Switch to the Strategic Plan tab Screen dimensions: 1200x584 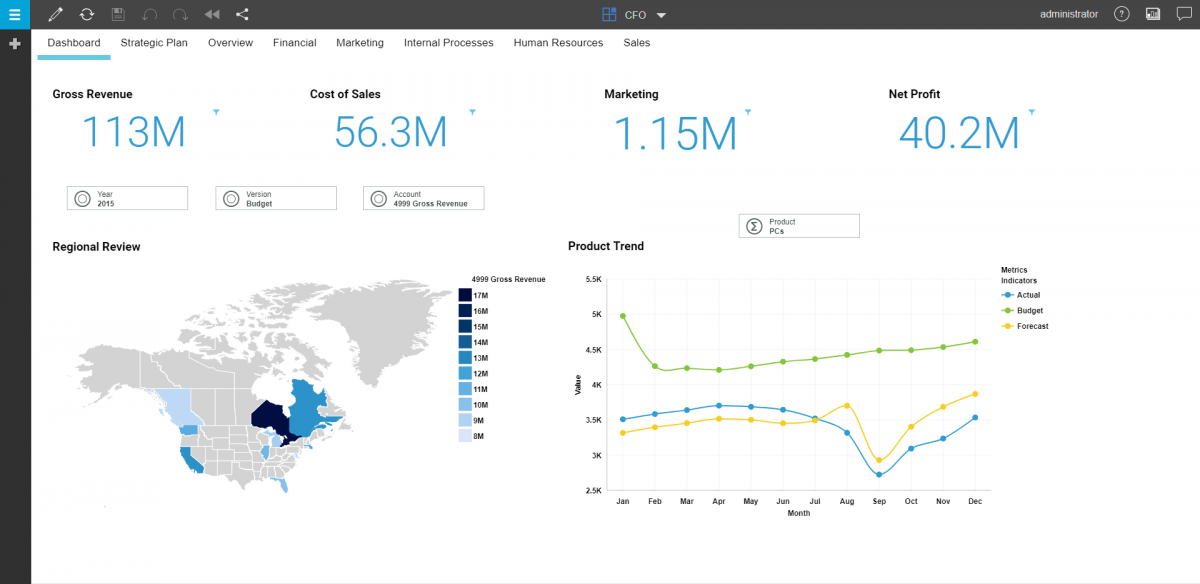154,43
